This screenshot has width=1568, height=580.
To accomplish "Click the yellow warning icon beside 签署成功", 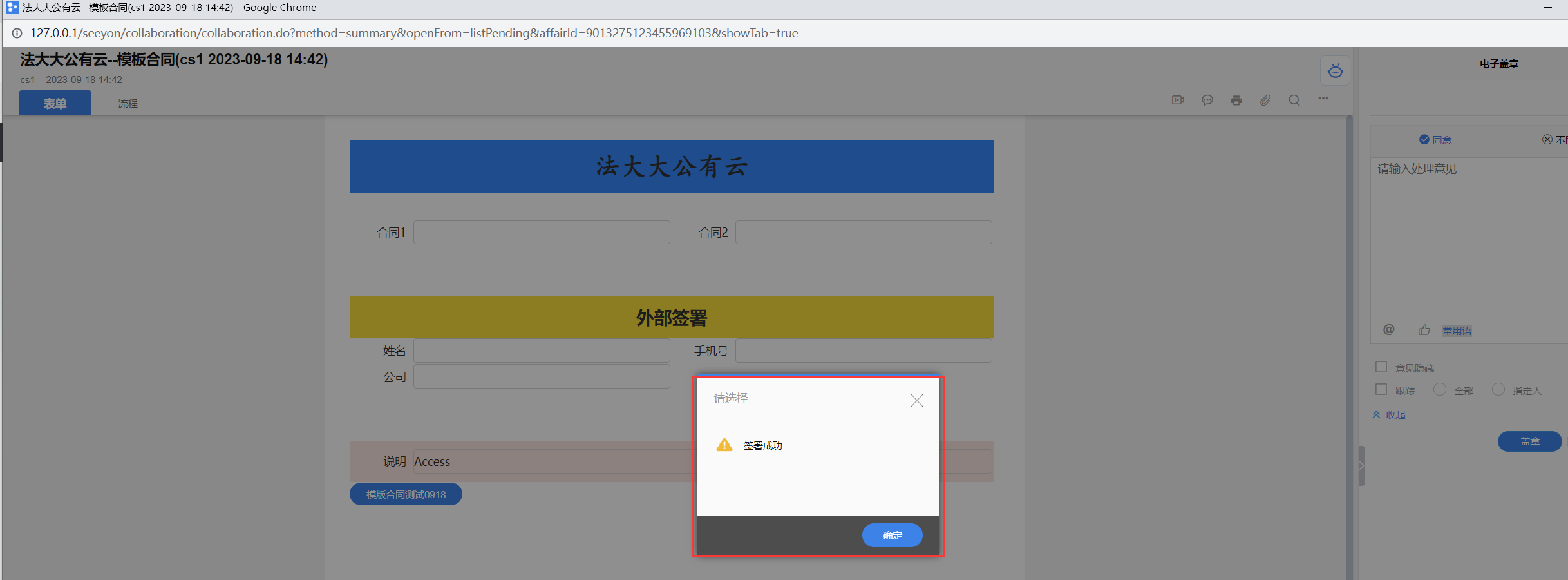I will point(724,445).
